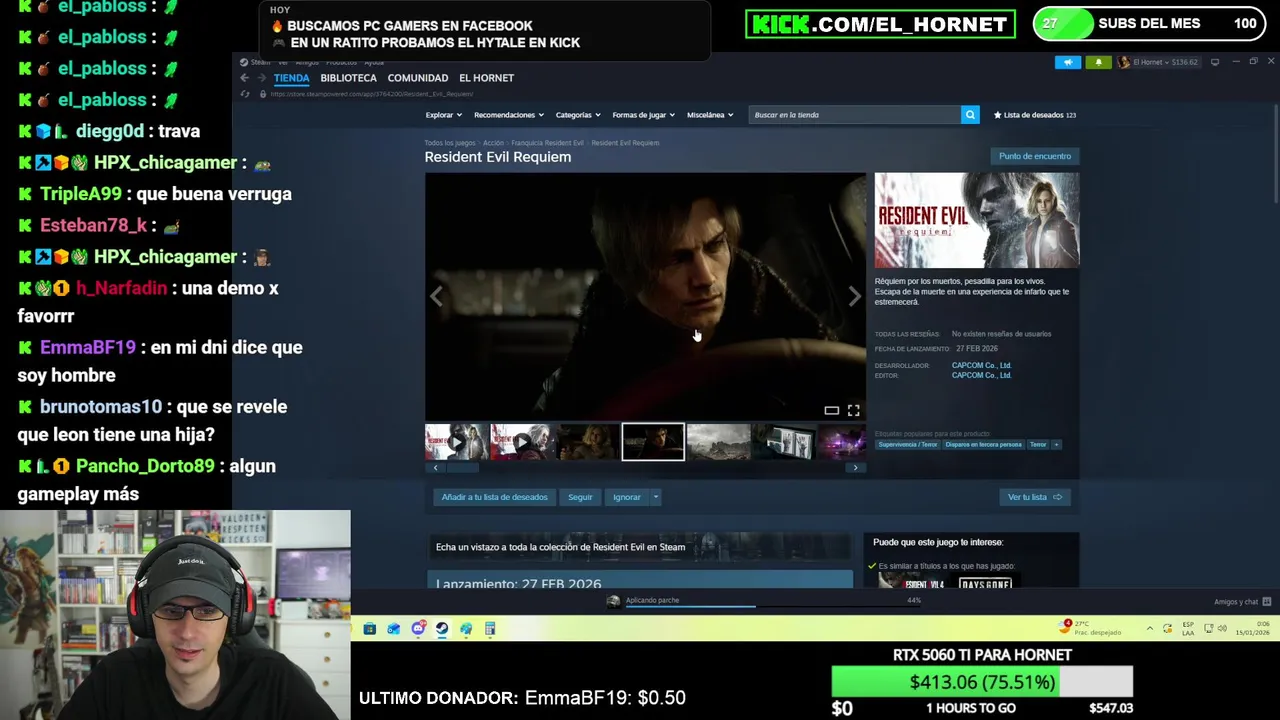Open the taskbar volume speaker icon

[x=1222, y=629]
